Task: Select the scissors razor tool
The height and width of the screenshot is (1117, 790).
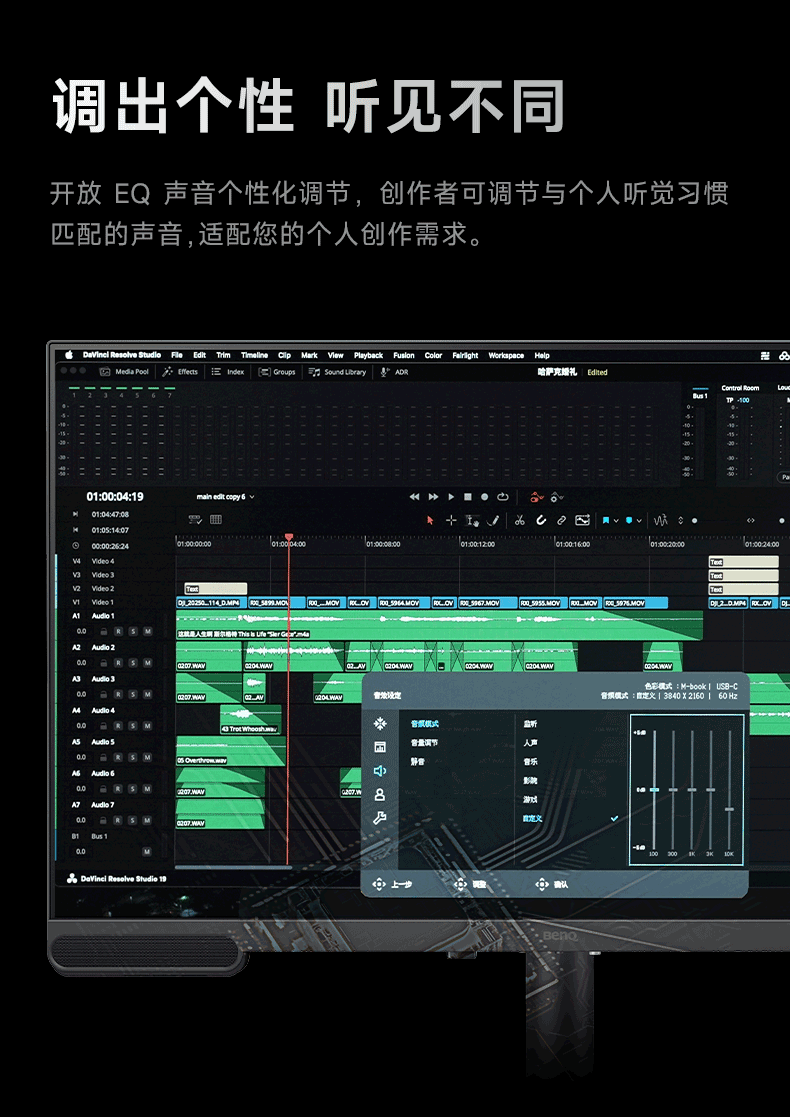Action: (519, 521)
